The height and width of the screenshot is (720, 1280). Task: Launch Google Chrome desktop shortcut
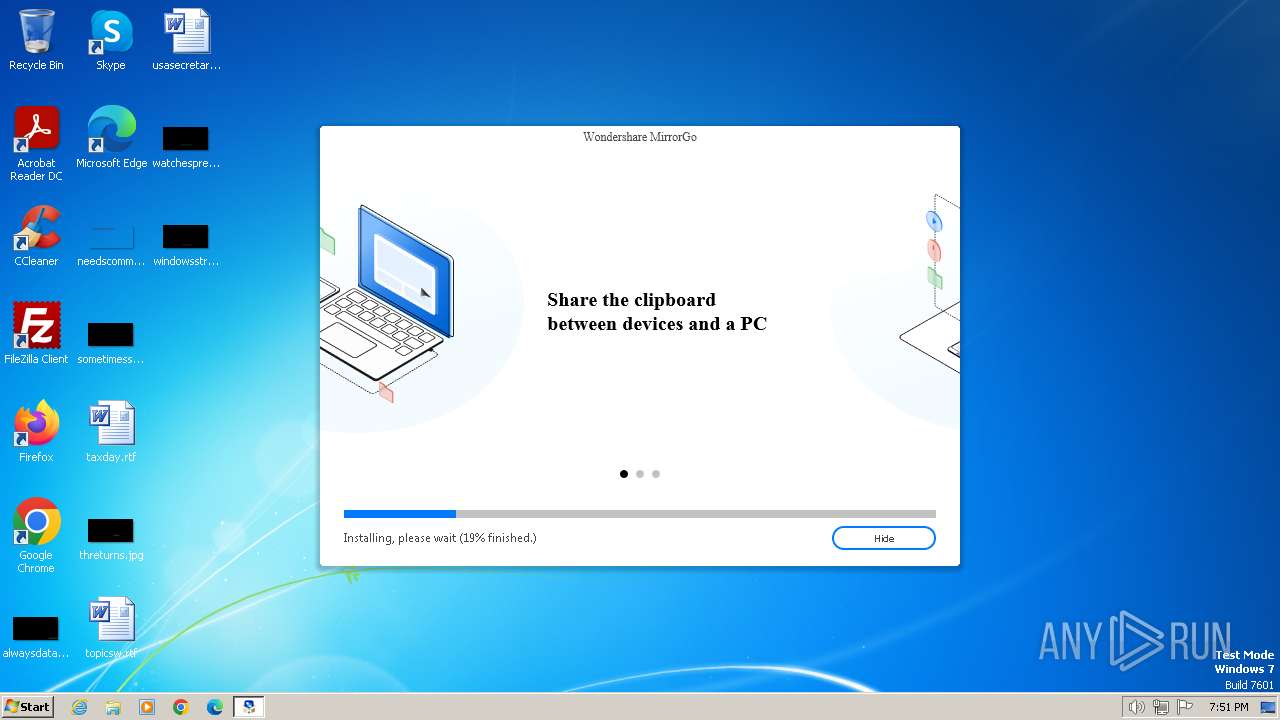pos(36,536)
